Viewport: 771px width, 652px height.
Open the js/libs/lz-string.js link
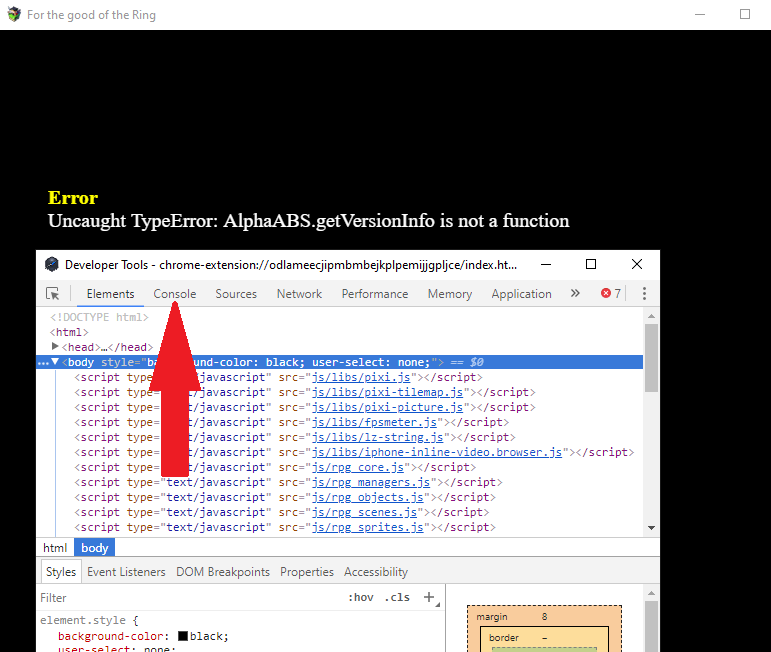(377, 437)
